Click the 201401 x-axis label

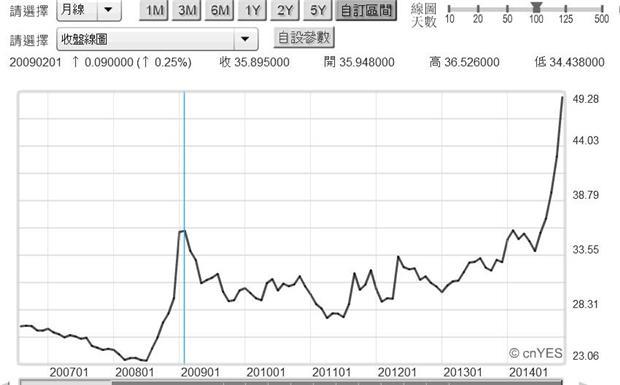pos(528,372)
